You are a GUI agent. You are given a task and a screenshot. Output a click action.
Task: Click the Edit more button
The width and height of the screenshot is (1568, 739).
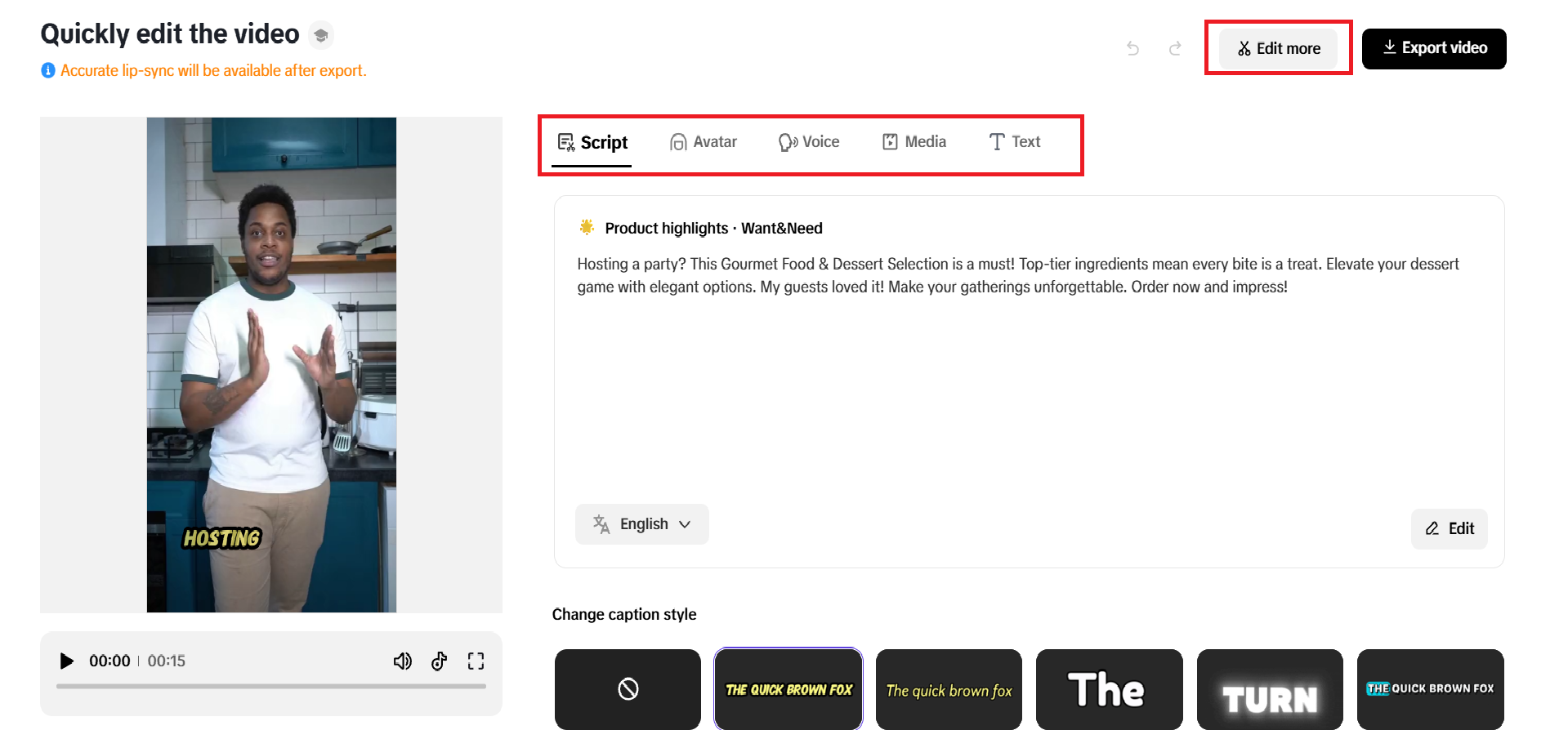(x=1279, y=49)
